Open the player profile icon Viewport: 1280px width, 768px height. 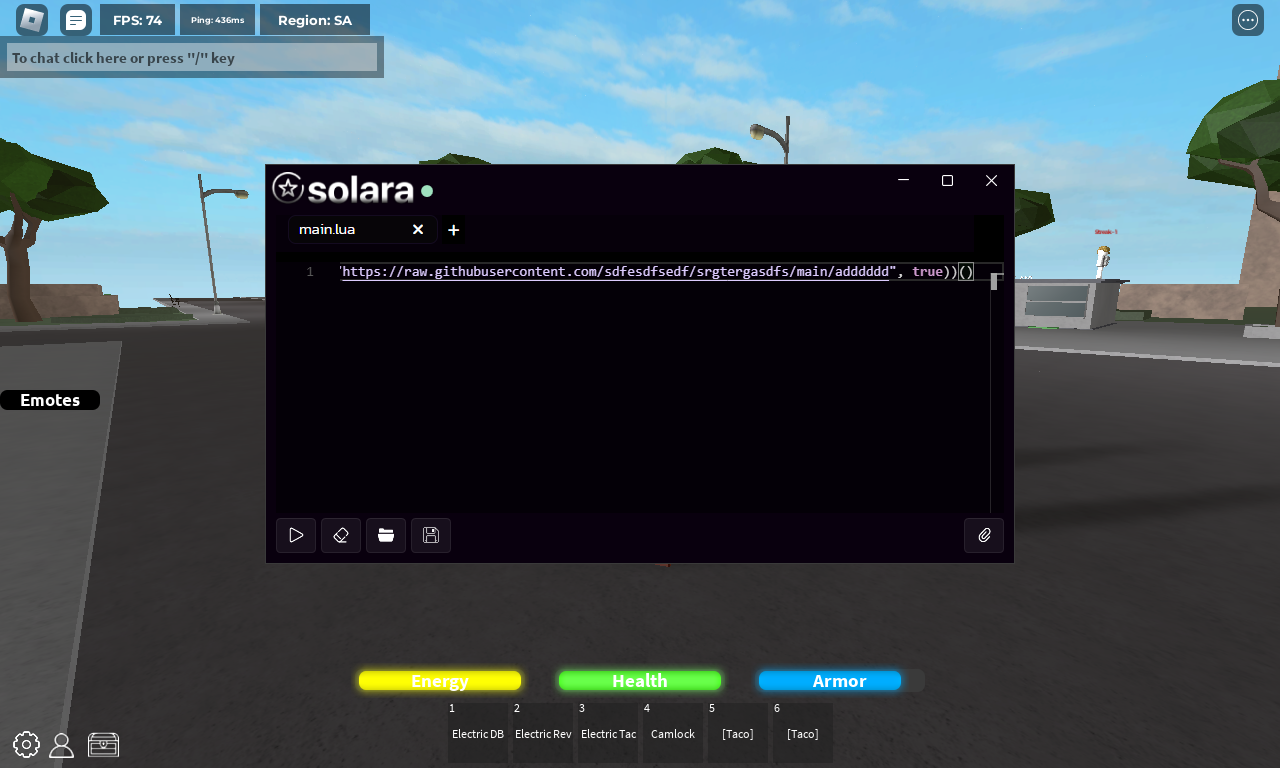(x=62, y=745)
